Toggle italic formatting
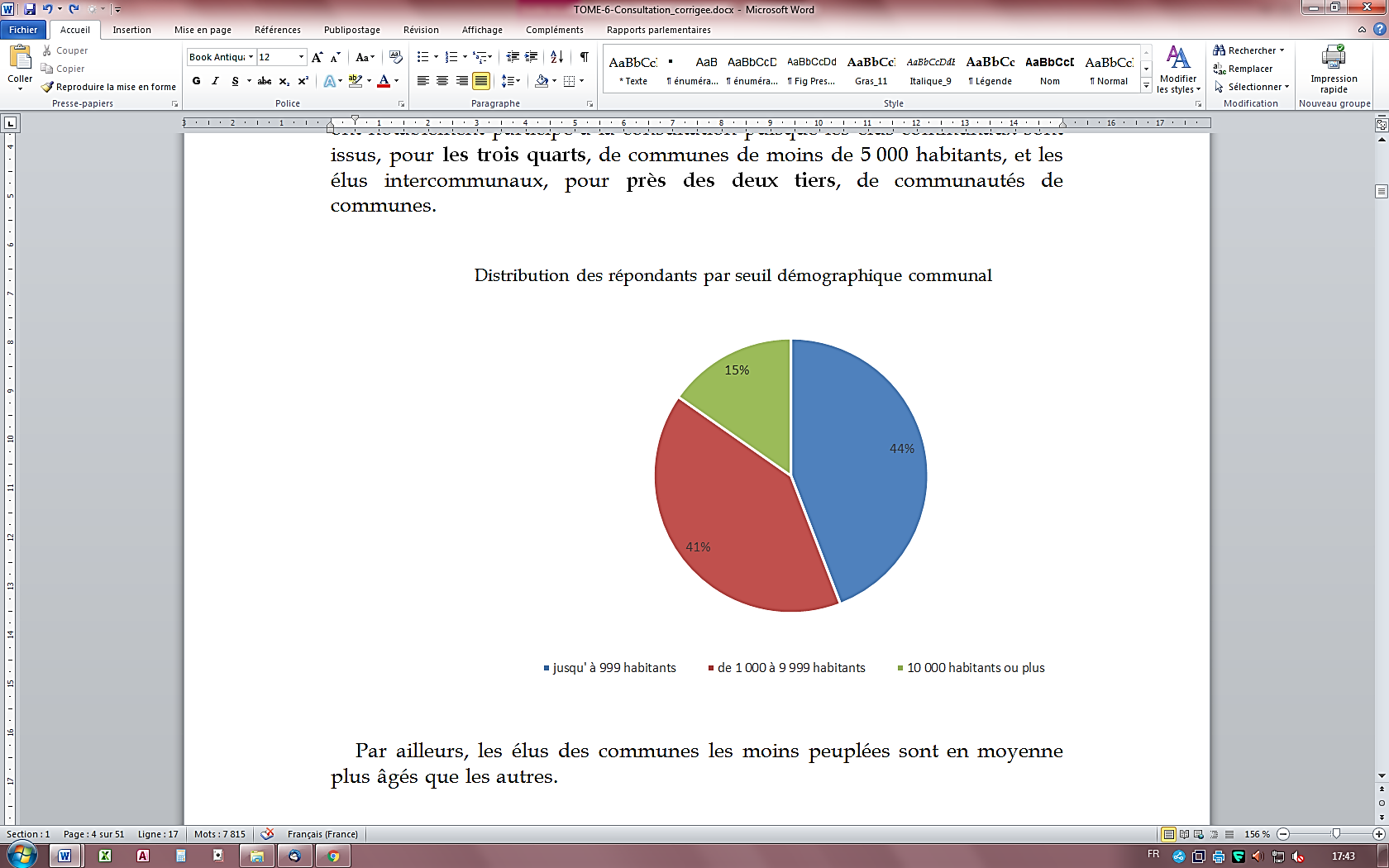This screenshot has width=1389, height=868. pyautogui.click(x=215, y=81)
